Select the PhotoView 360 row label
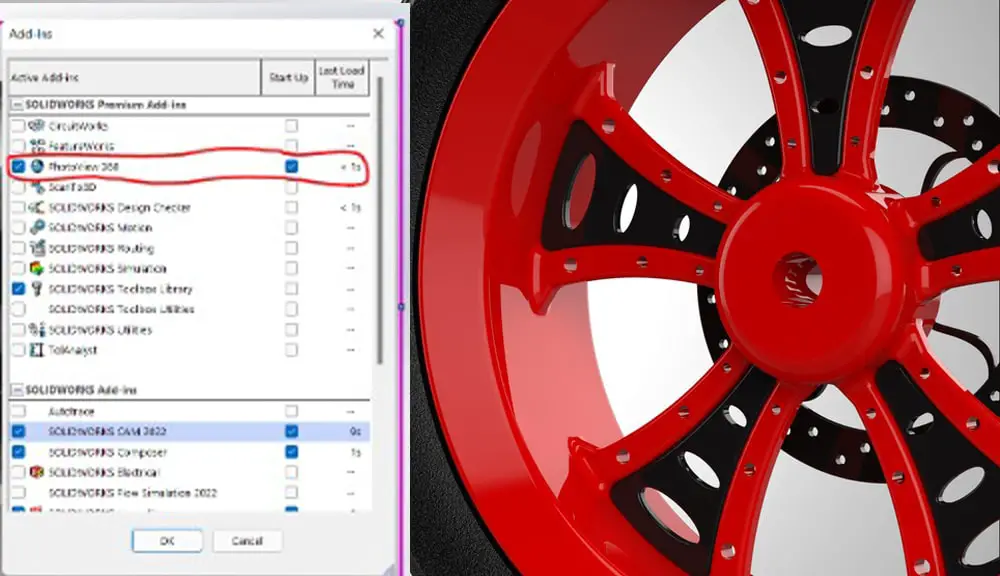Image resolution: width=1000 pixels, height=576 pixels. 84,166
